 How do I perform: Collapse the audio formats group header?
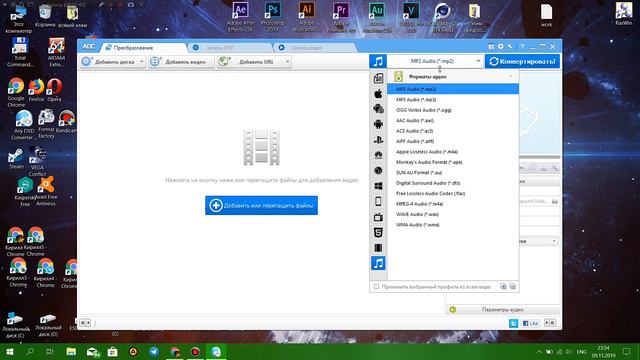coord(453,76)
